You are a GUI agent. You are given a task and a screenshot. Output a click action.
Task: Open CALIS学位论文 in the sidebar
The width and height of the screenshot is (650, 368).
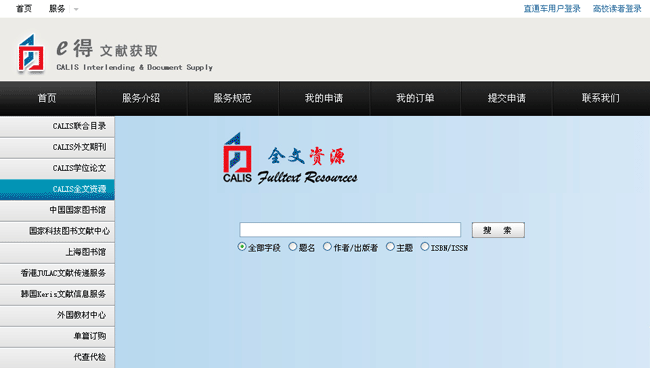point(57,168)
